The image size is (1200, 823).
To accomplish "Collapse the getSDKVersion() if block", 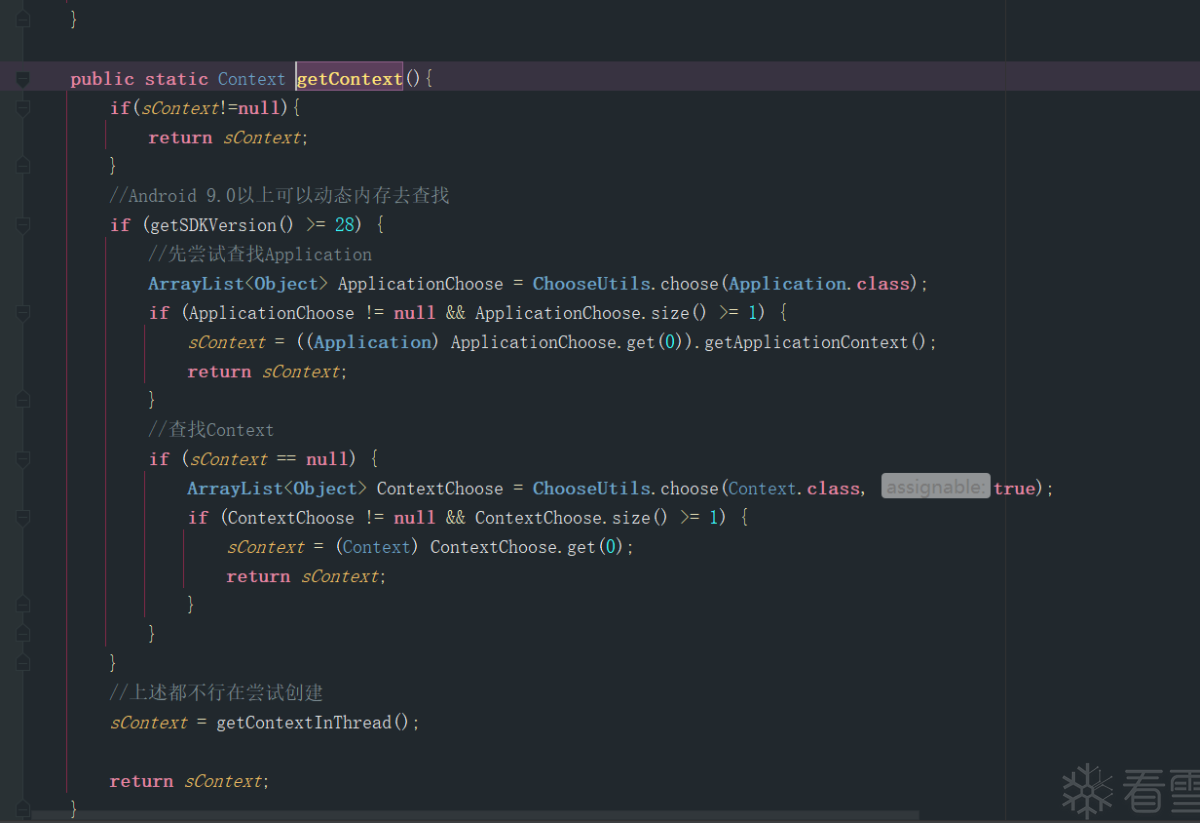I will pyautogui.click(x=23, y=225).
